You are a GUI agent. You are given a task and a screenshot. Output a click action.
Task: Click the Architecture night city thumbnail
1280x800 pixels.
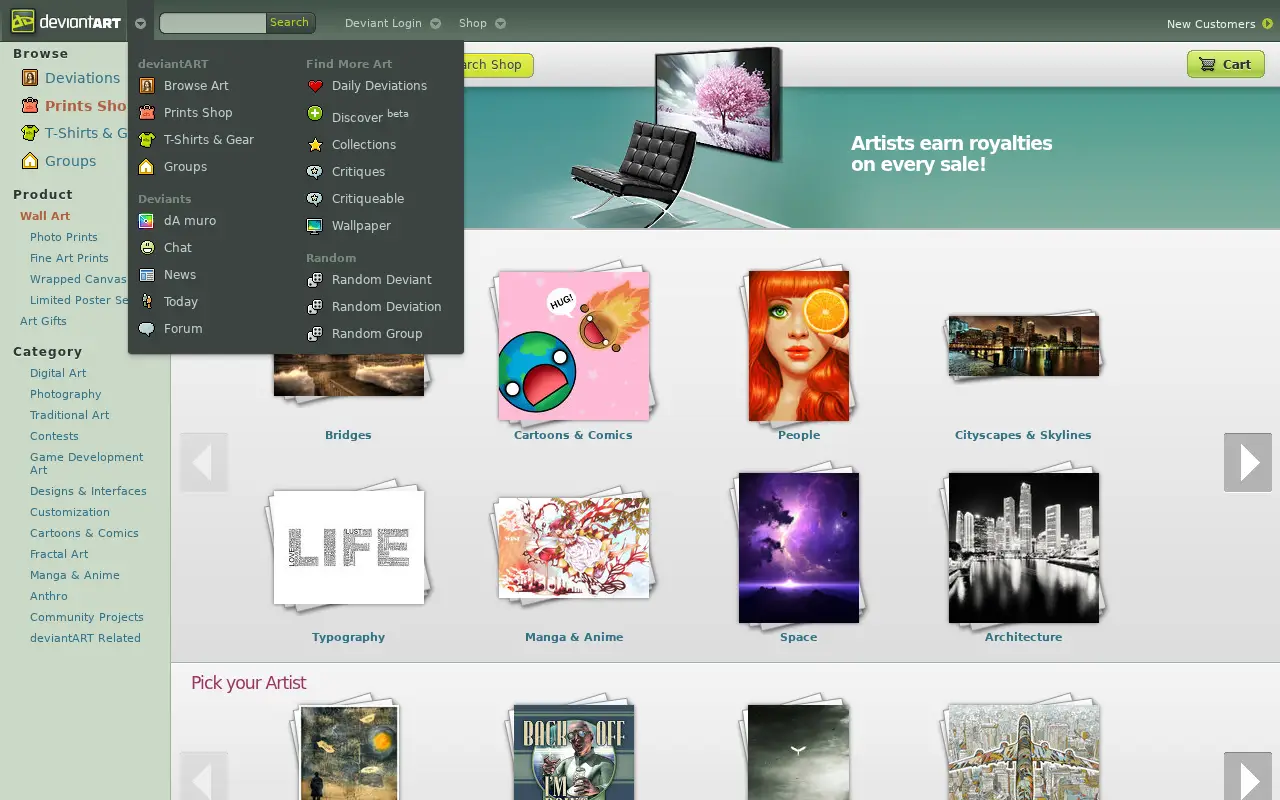click(1024, 548)
